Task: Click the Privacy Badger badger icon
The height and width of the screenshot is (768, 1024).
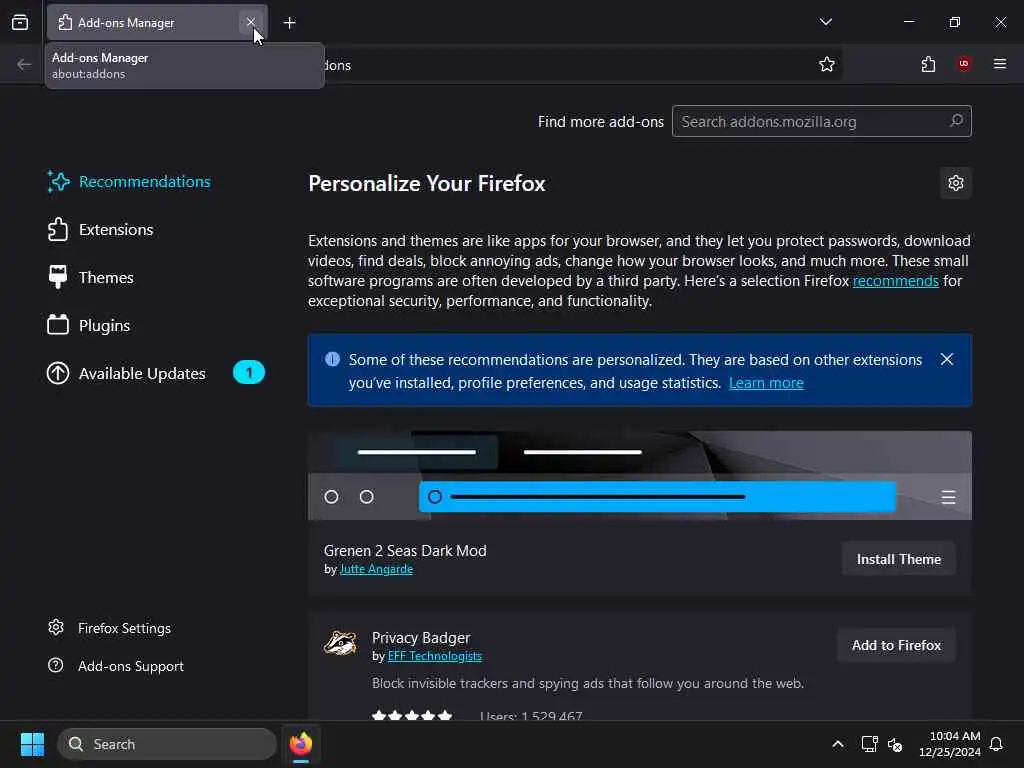Action: [x=340, y=643]
